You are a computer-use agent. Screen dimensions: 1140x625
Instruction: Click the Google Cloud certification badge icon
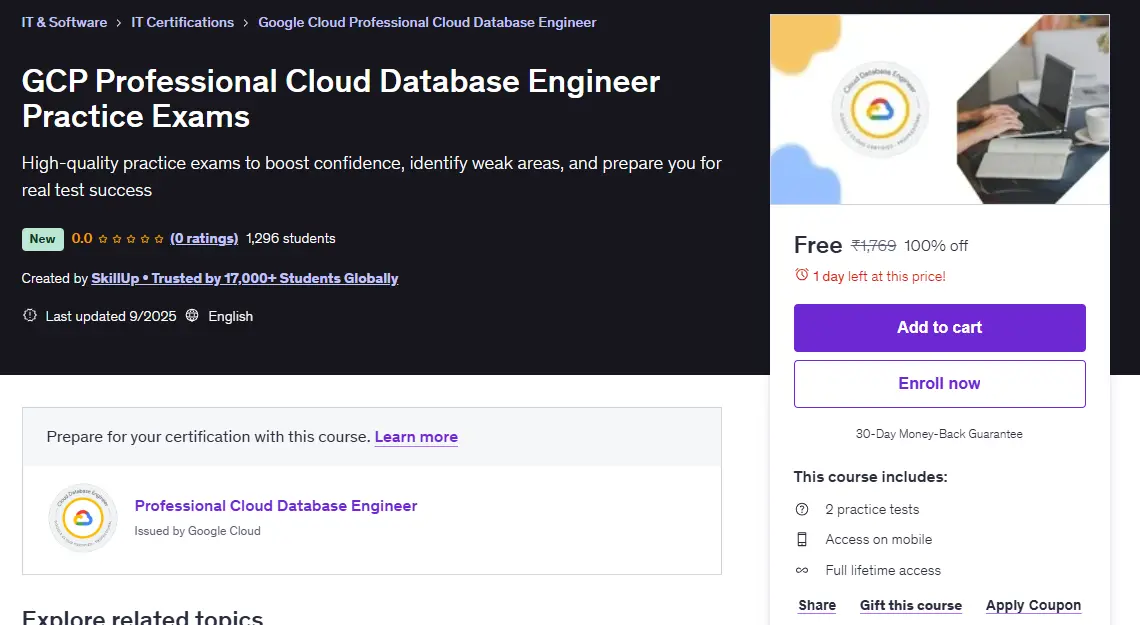(83, 518)
